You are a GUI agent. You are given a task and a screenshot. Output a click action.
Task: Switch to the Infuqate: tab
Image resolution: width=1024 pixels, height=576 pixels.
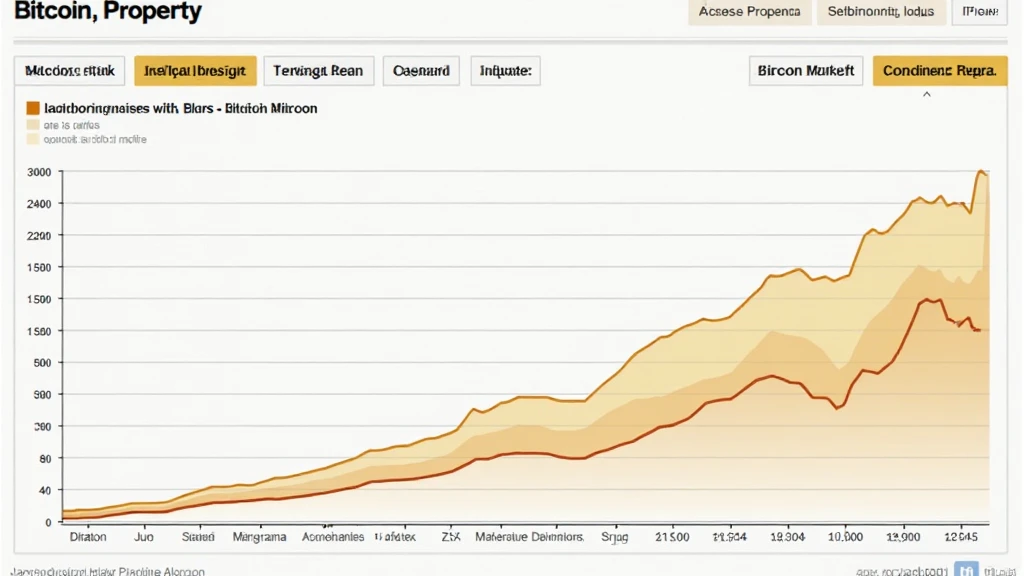[x=505, y=71]
